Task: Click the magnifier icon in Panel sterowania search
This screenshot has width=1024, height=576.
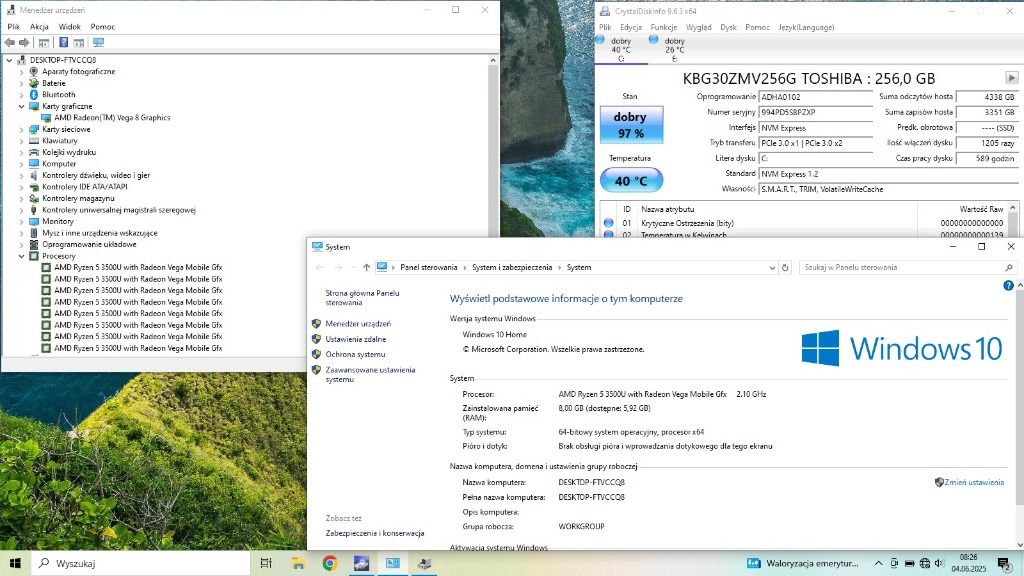Action: pyautogui.click(x=1008, y=268)
